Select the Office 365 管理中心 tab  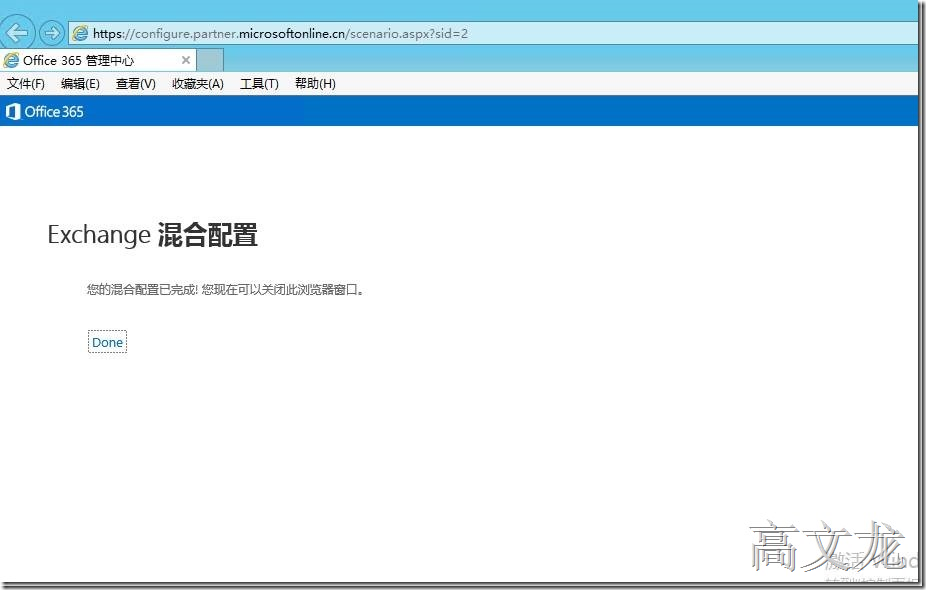click(98, 60)
